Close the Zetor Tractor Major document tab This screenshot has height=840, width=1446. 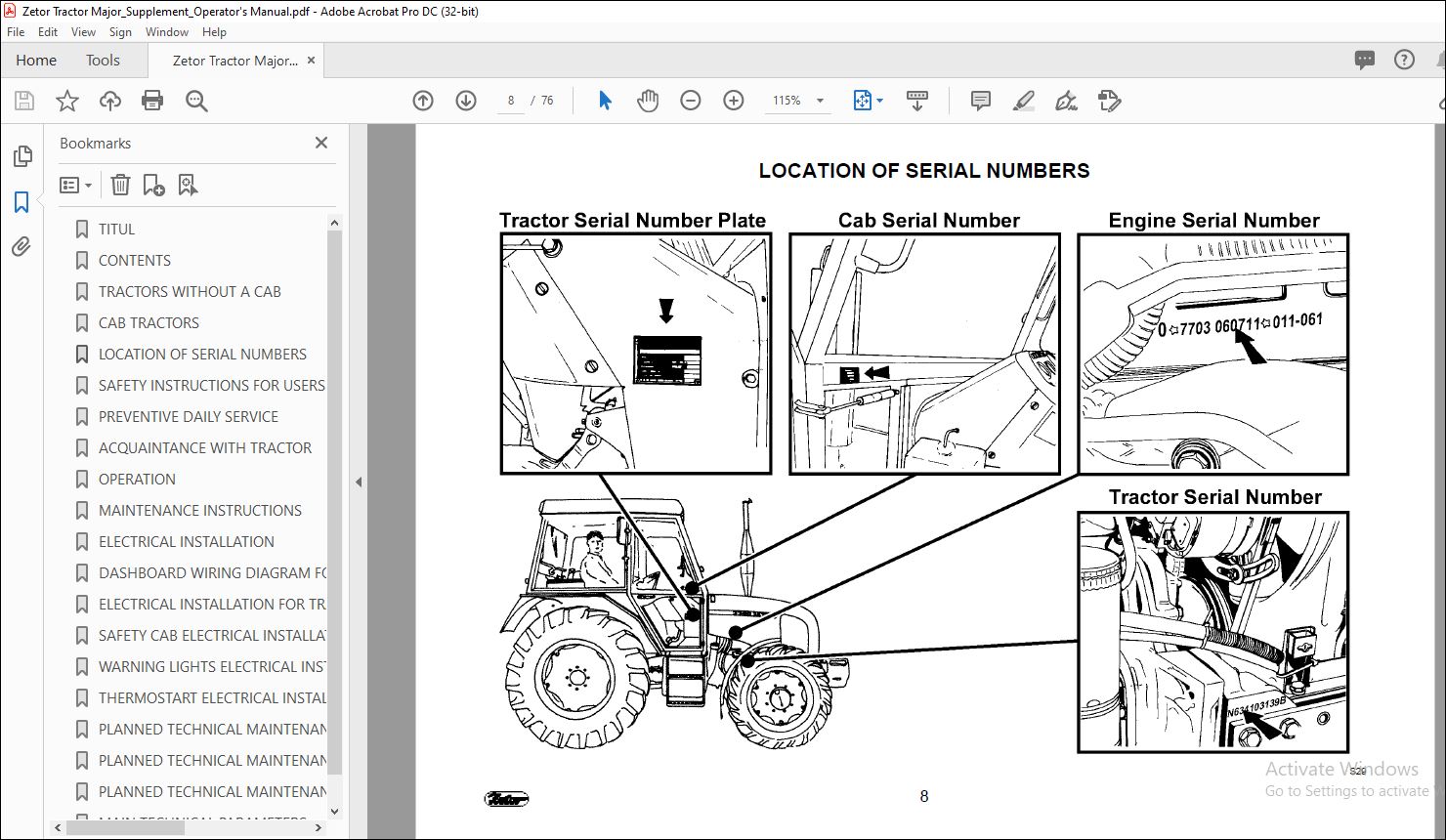click(x=312, y=60)
